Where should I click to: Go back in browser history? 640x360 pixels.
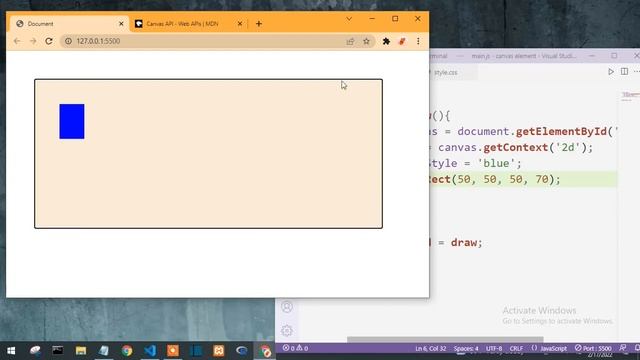17,41
